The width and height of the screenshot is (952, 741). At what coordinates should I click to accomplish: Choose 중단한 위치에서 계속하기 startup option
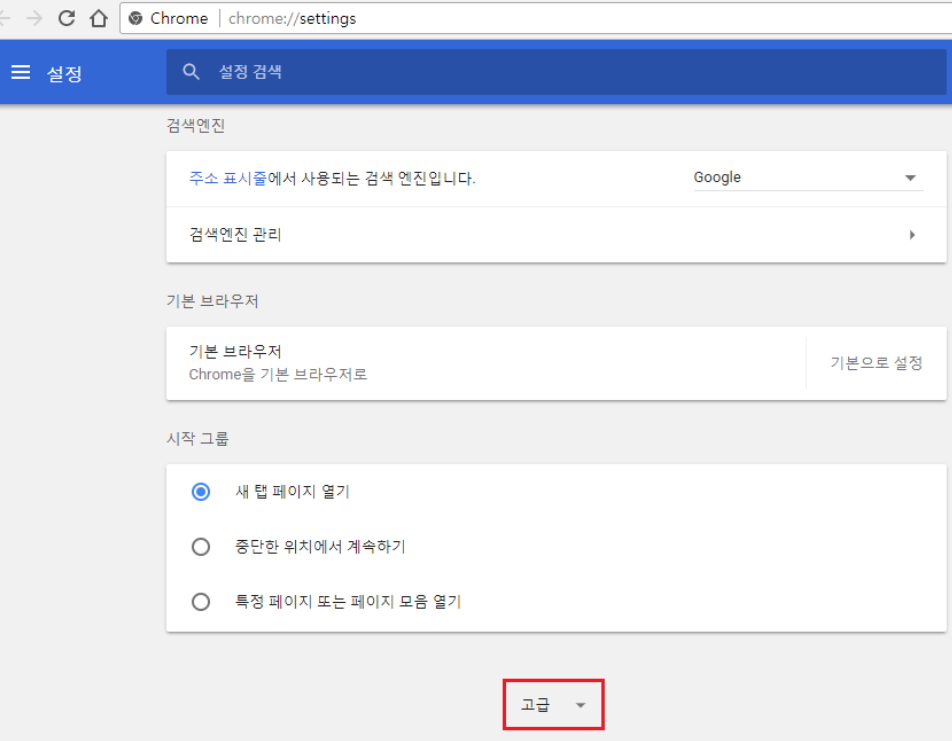click(200, 547)
